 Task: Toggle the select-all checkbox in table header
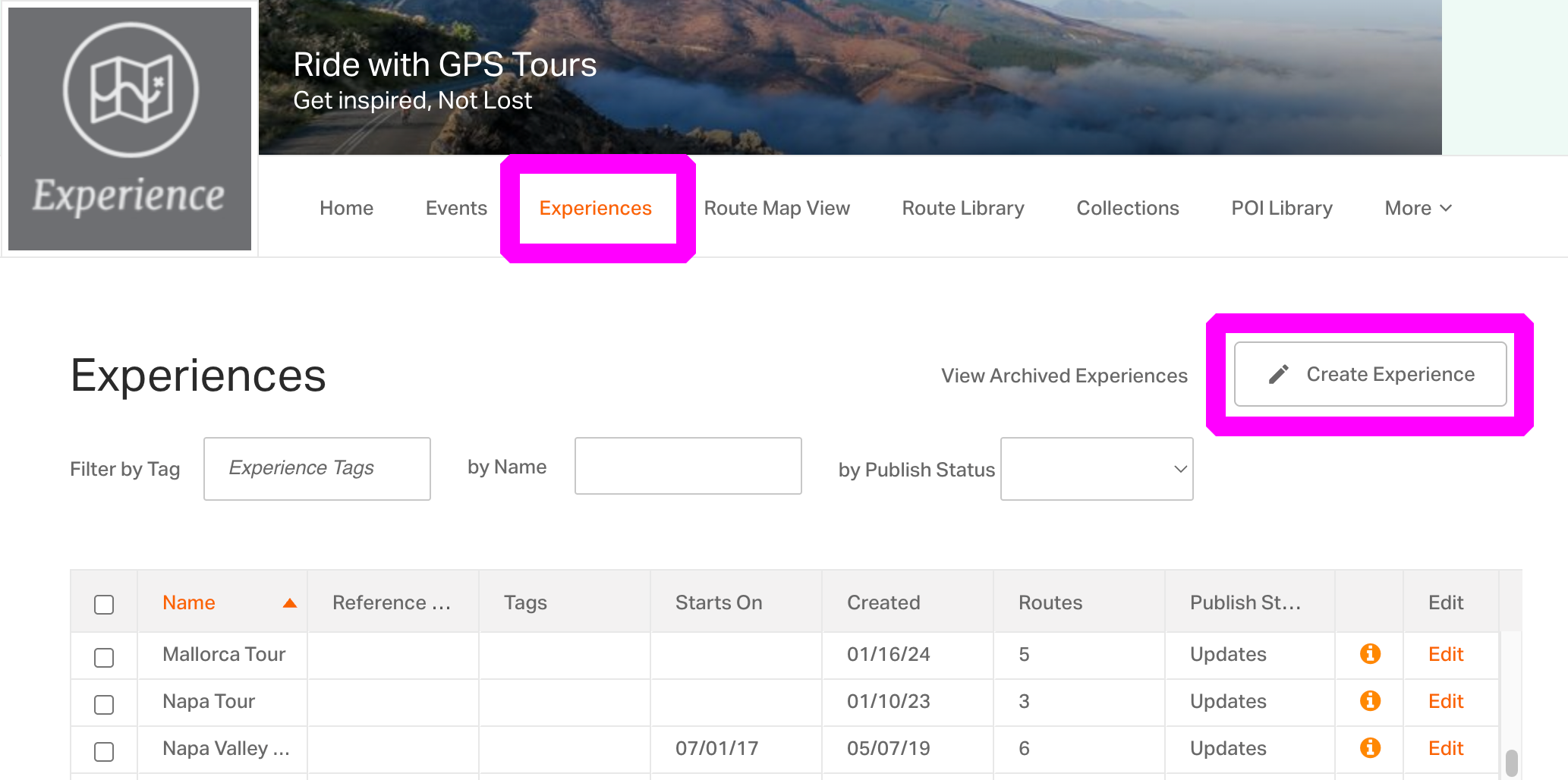(104, 605)
